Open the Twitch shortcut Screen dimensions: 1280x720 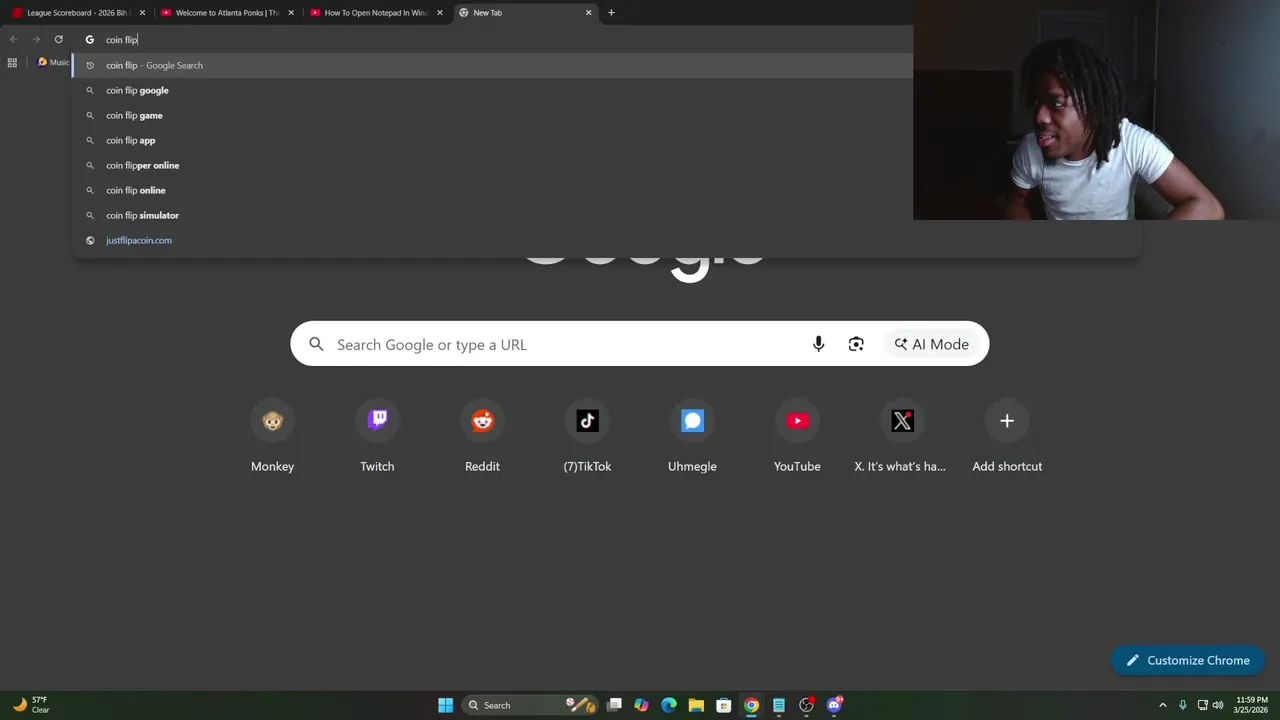(x=377, y=437)
